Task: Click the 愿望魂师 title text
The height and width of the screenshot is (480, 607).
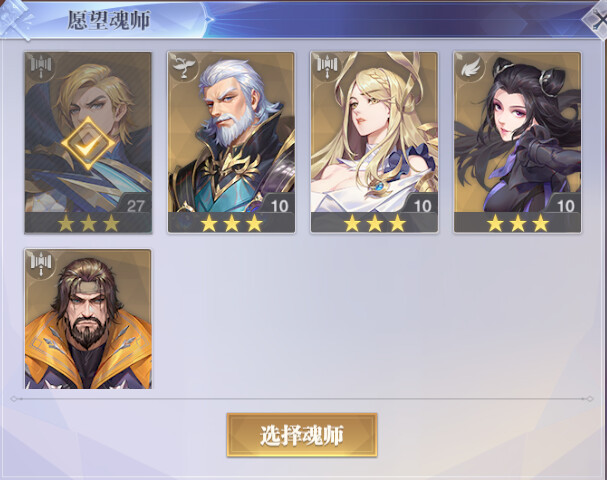Action: point(109,20)
